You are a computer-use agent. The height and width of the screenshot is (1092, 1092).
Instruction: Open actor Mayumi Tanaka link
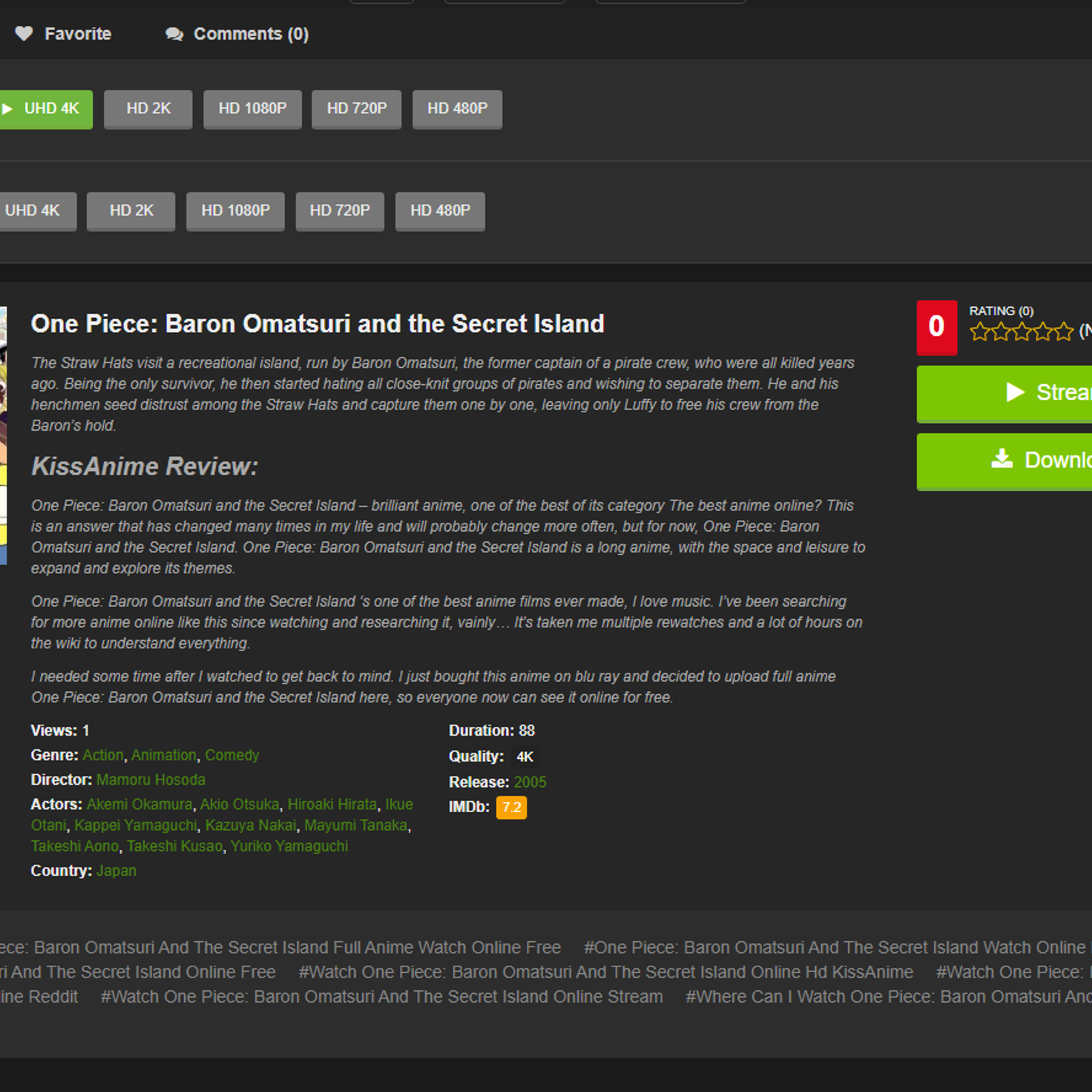tap(356, 826)
